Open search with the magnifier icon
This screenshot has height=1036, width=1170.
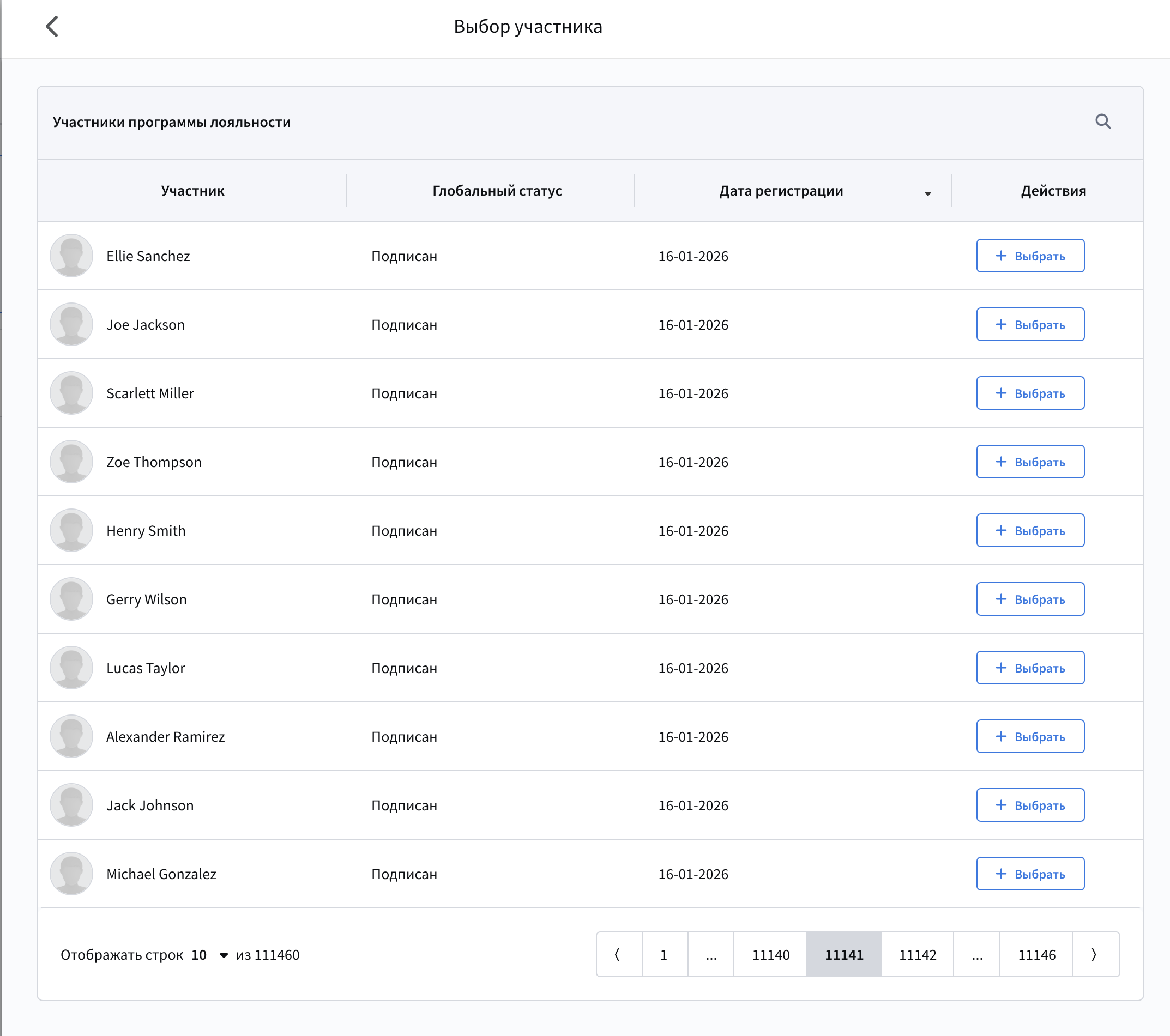point(1102,122)
